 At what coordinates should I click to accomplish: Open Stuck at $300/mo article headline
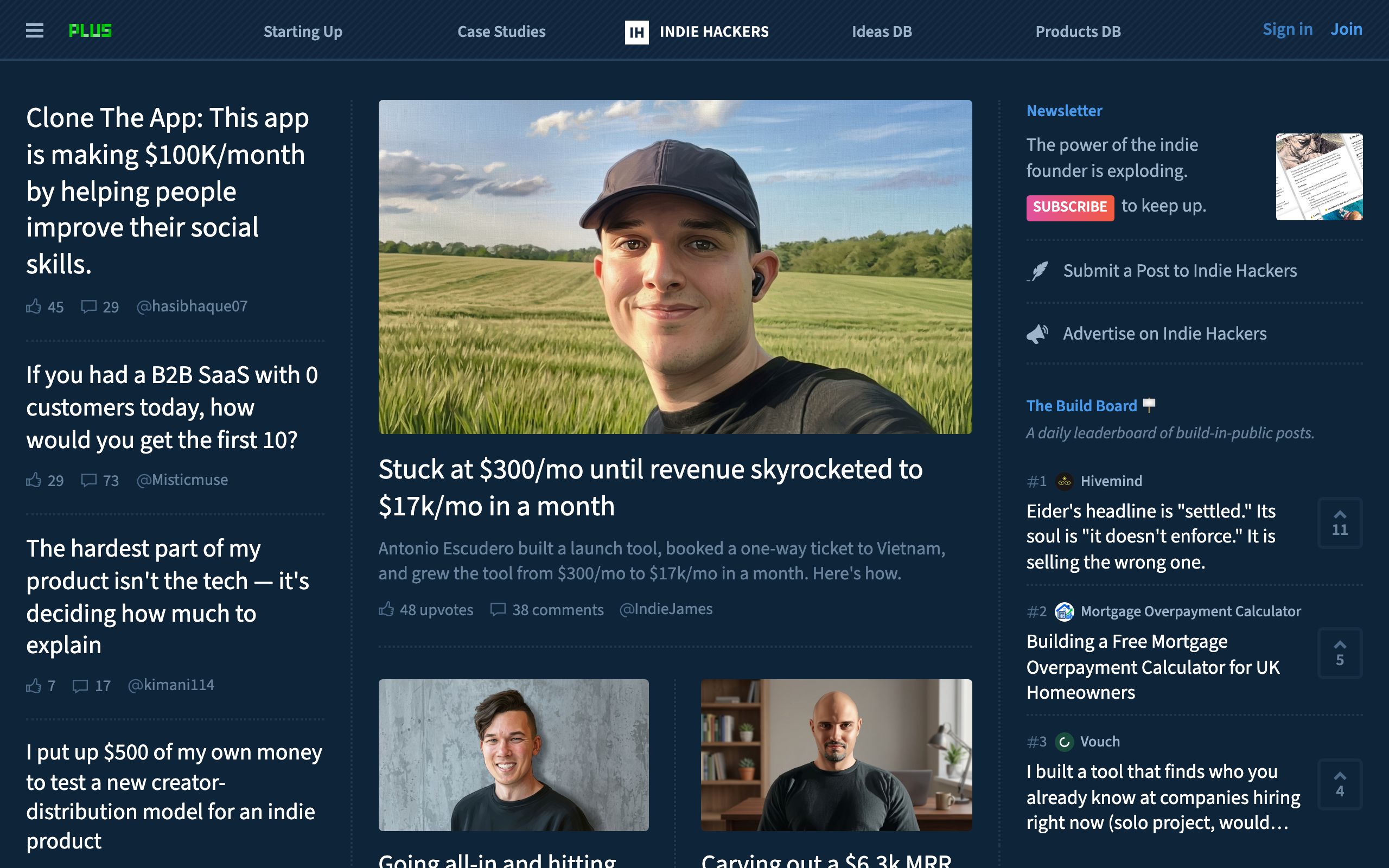(x=651, y=488)
